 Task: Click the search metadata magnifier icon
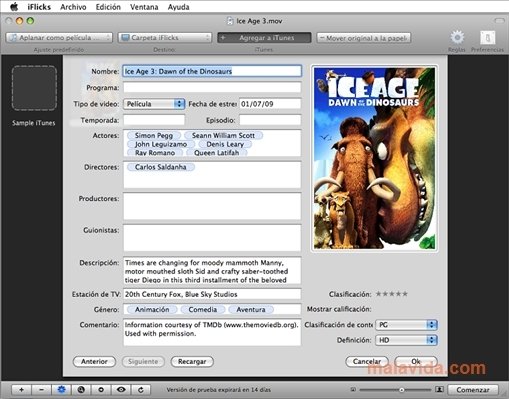click(81, 389)
